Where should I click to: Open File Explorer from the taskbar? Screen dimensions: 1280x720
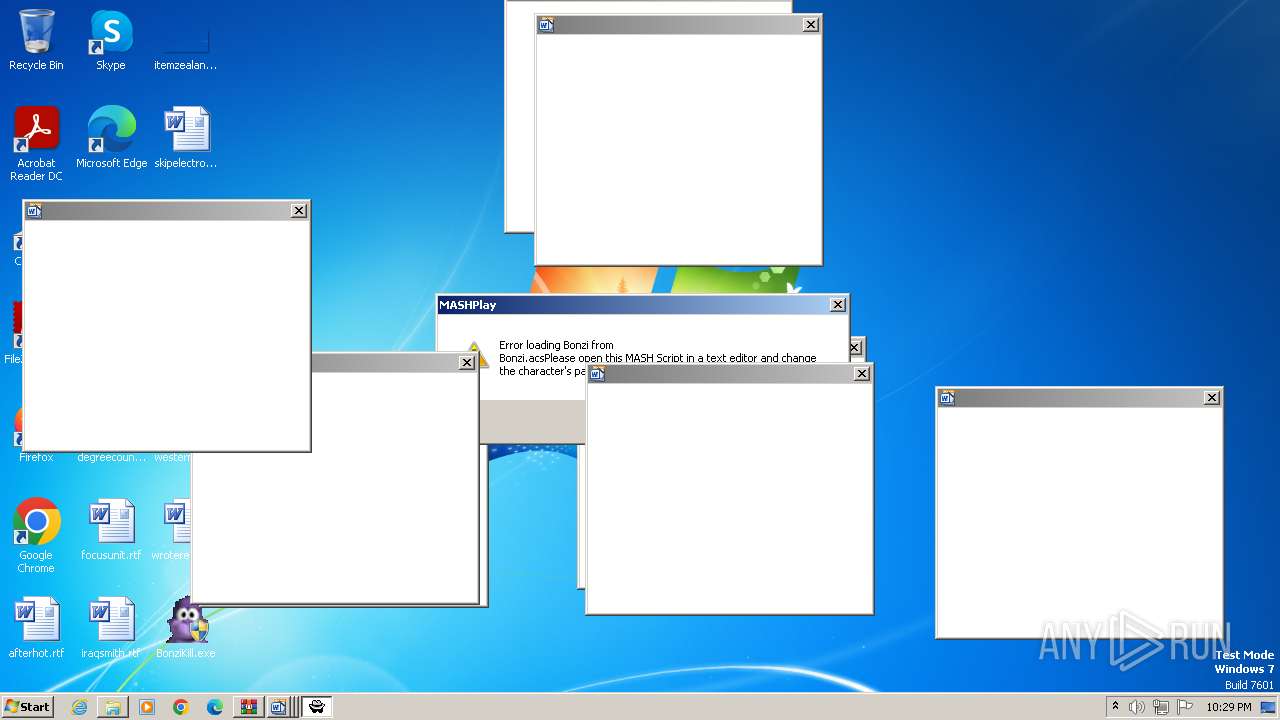pos(113,707)
